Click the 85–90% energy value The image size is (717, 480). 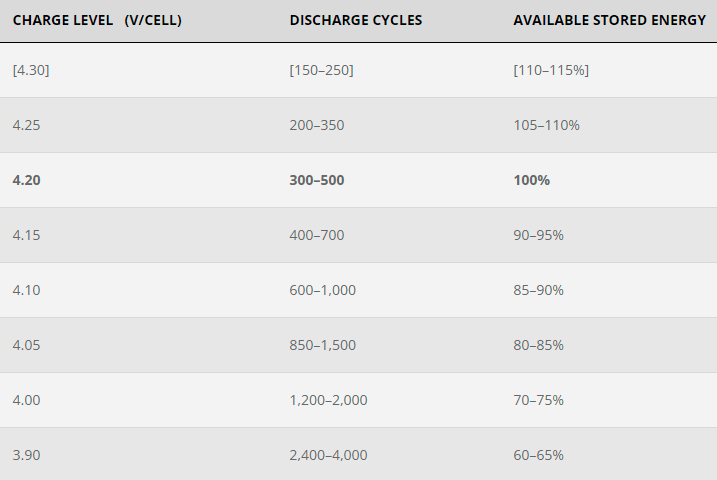click(538, 290)
